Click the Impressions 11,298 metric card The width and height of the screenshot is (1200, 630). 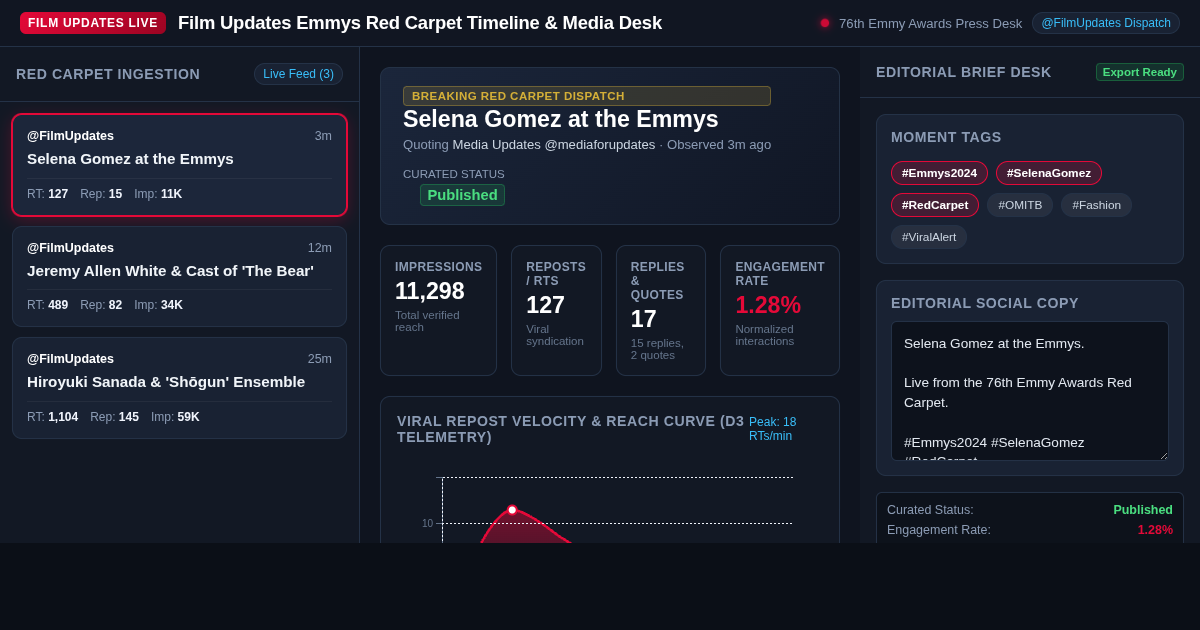pyautogui.click(x=438, y=310)
